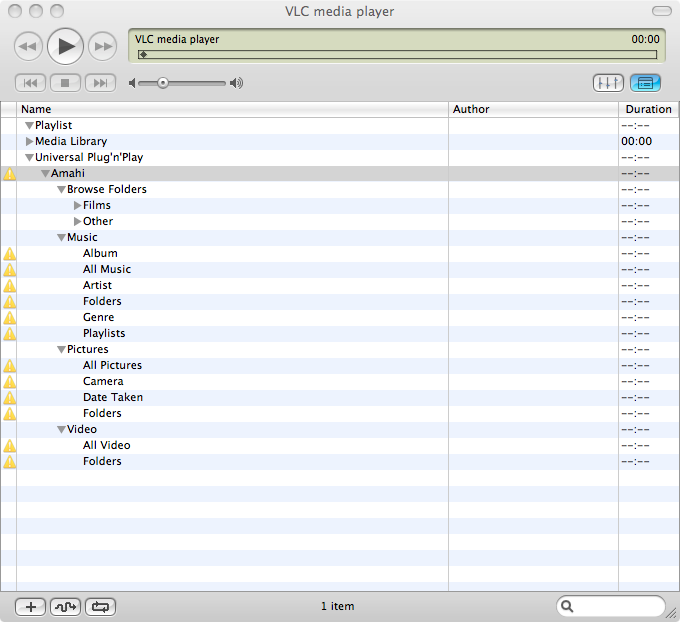Image resolution: width=680 pixels, height=622 pixels.
Task: Toggle the repeat loop button
Action: 101,607
